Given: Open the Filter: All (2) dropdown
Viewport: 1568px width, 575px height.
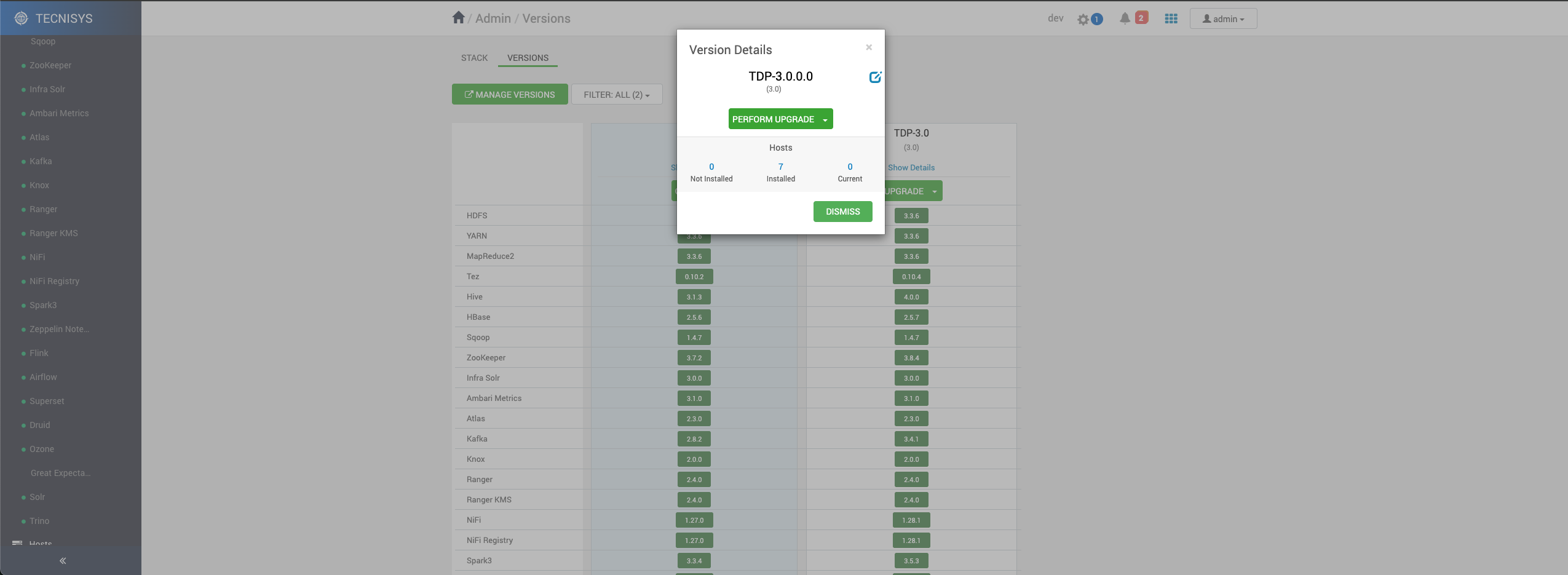Looking at the screenshot, I should pyautogui.click(x=616, y=95).
